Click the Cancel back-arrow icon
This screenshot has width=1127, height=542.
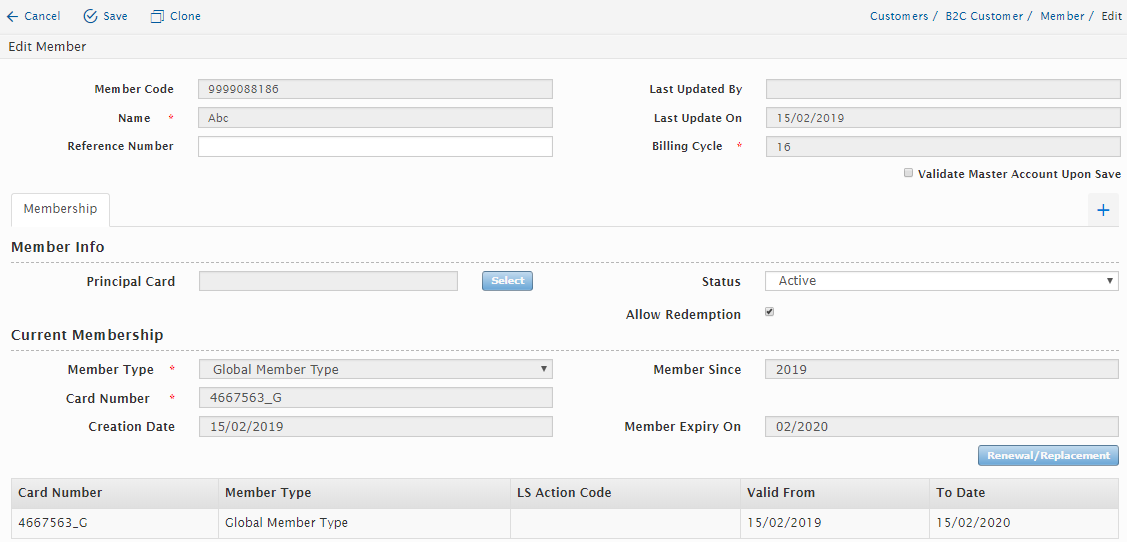[12, 17]
